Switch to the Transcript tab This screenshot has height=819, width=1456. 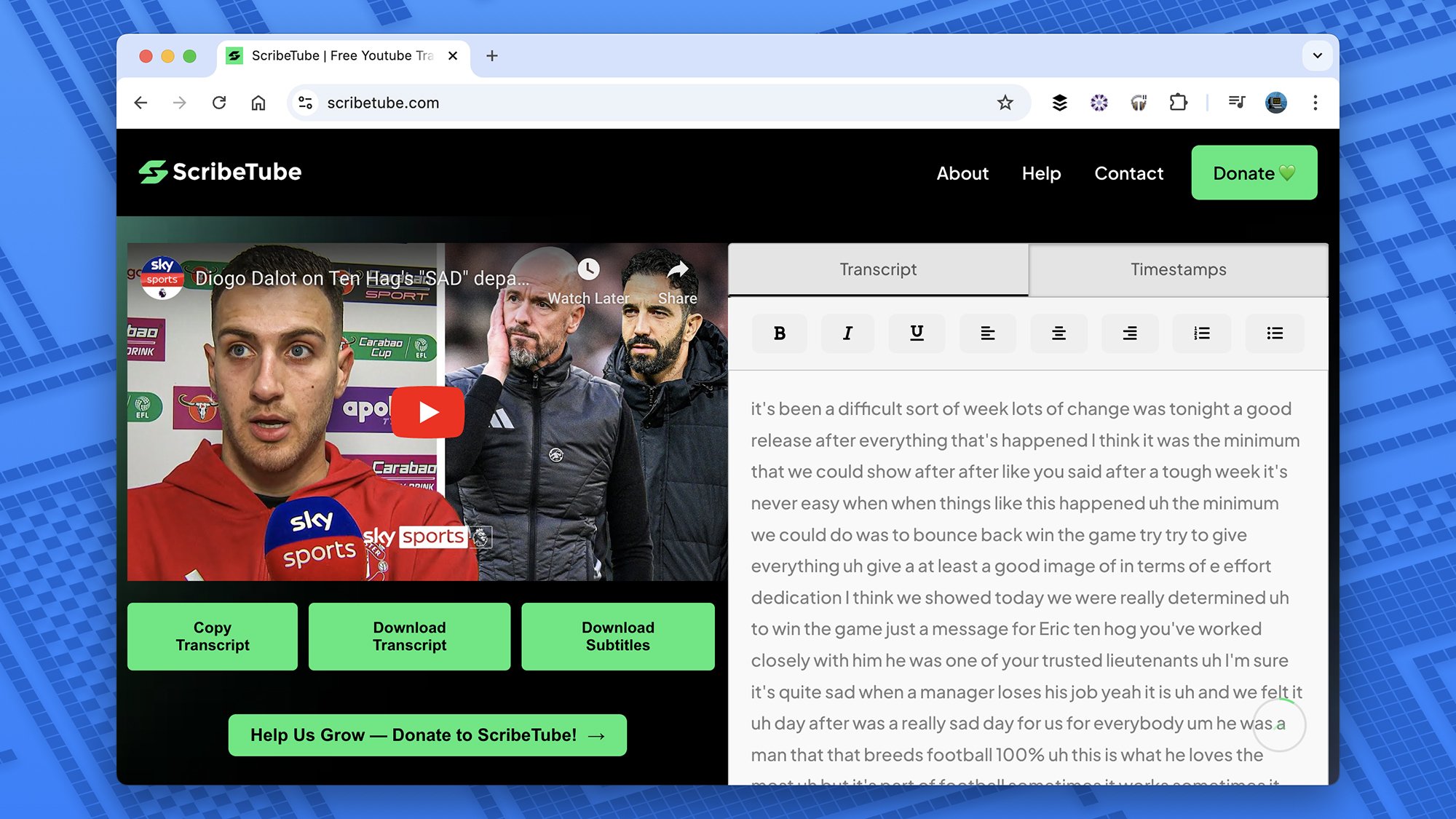[x=878, y=269]
